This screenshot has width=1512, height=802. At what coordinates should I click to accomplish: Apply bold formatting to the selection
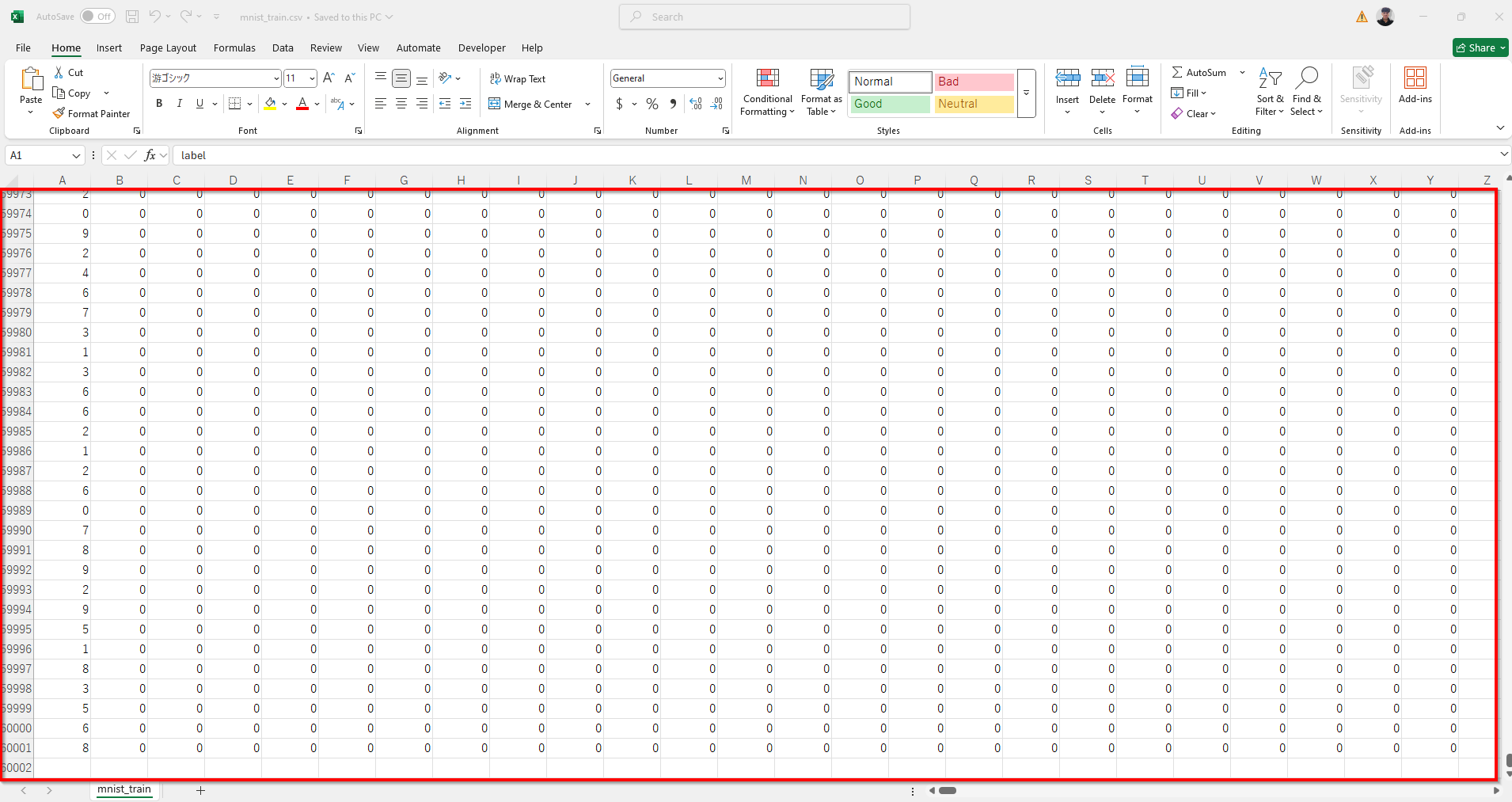point(159,104)
